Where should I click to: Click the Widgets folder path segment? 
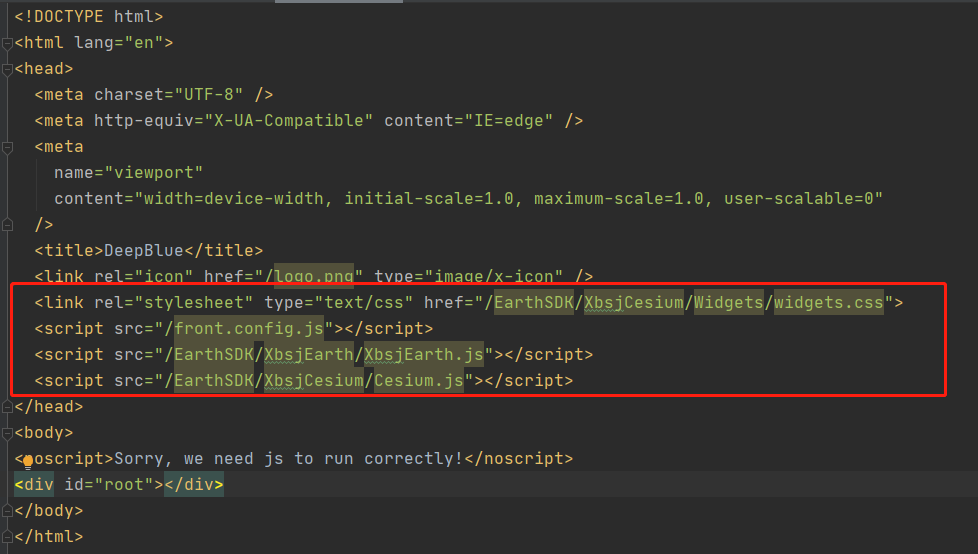[x=729, y=303]
